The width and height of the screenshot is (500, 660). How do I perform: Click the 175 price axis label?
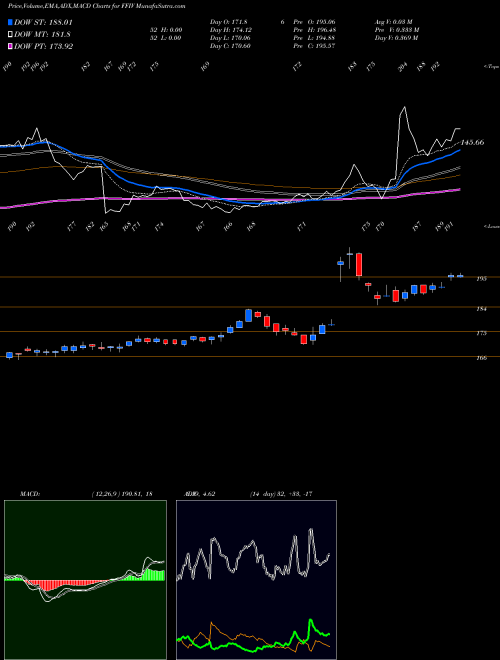click(x=482, y=333)
